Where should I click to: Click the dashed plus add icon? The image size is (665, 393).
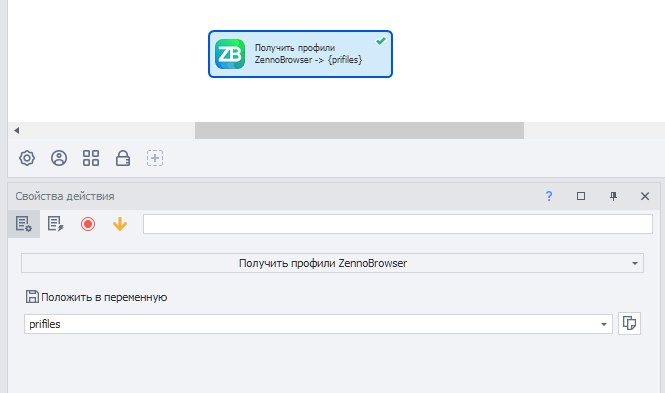point(155,158)
